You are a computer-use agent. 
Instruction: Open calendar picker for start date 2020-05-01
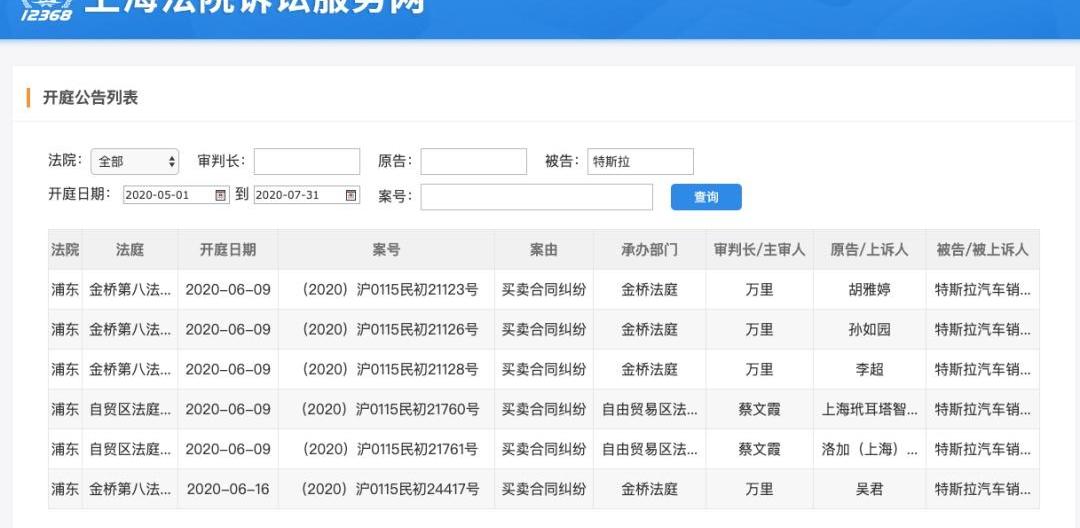220,195
